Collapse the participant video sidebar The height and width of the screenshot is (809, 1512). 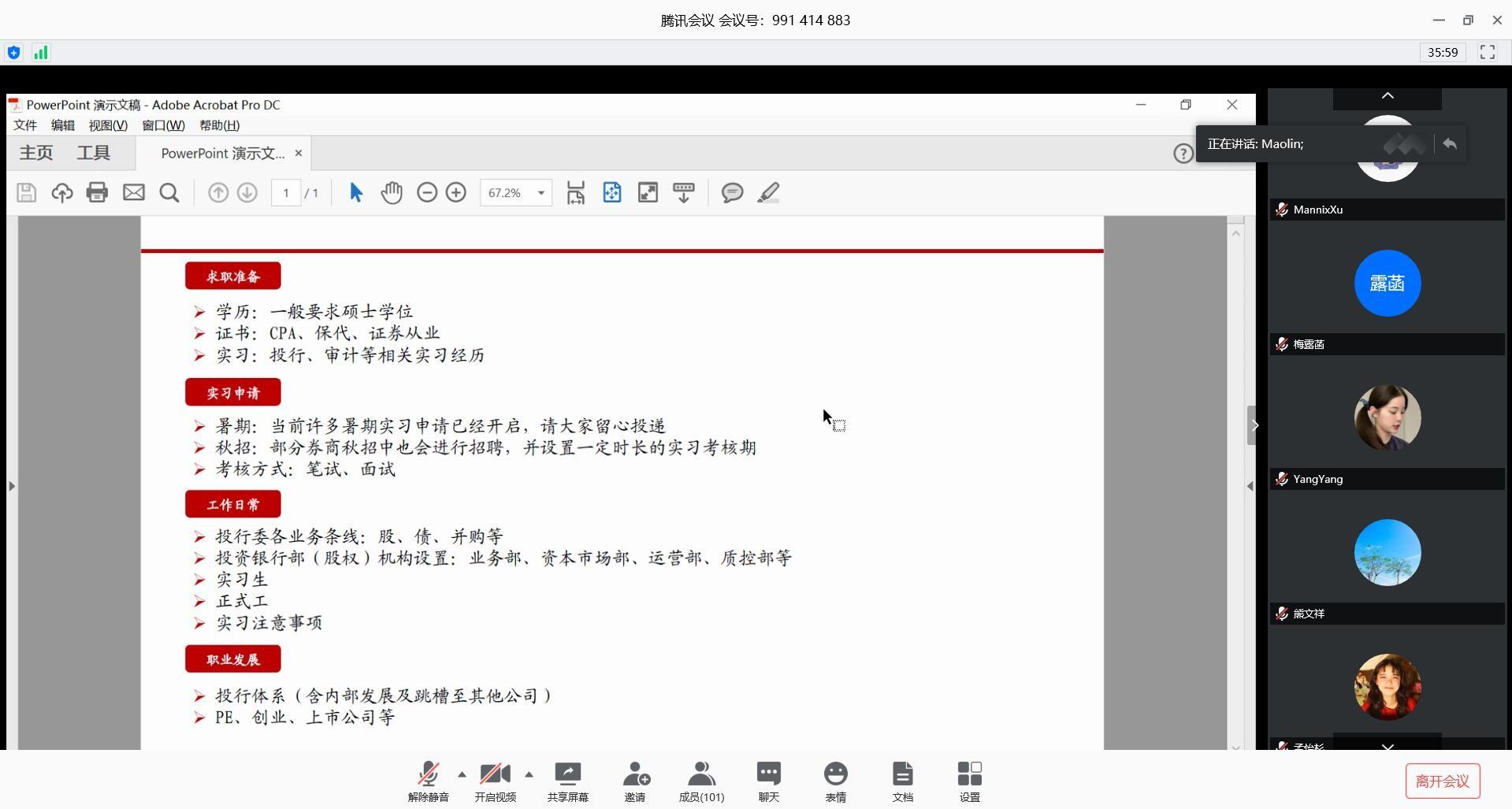(1254, 425)
